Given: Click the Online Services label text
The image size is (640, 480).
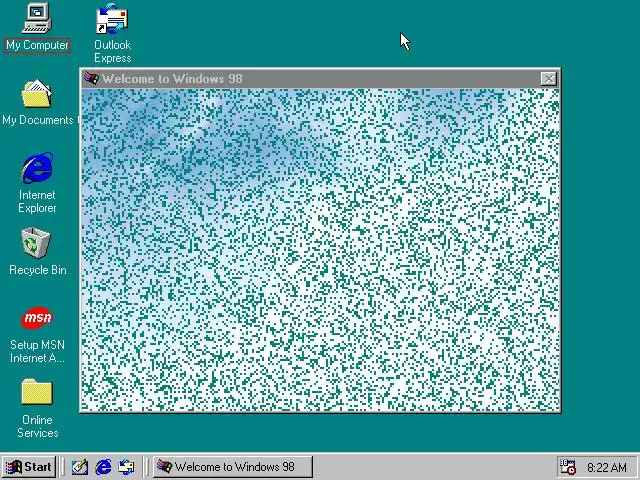Looking at the screenshot, I should coord(38,426).
